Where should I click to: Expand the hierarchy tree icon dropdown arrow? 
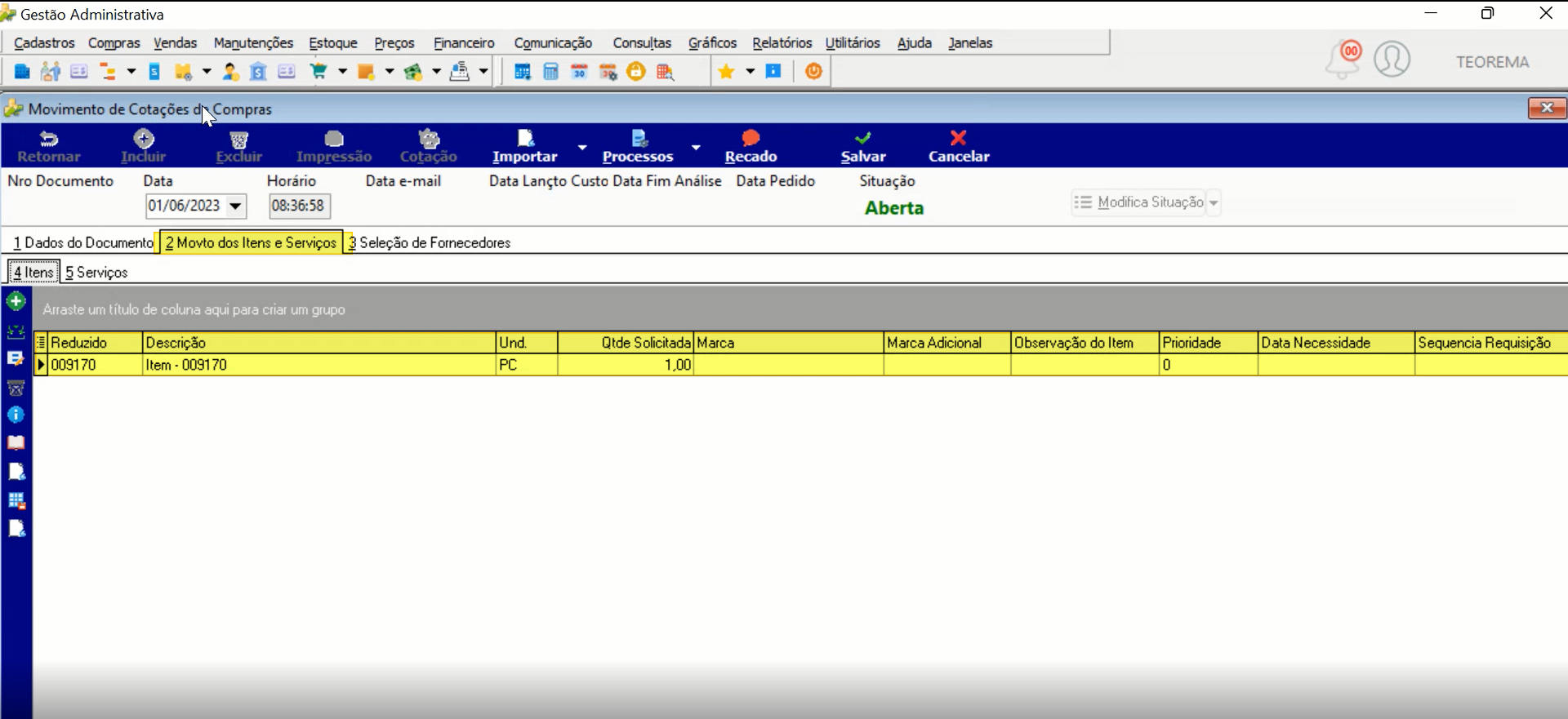pyautogui.click(x=131, y=72)
